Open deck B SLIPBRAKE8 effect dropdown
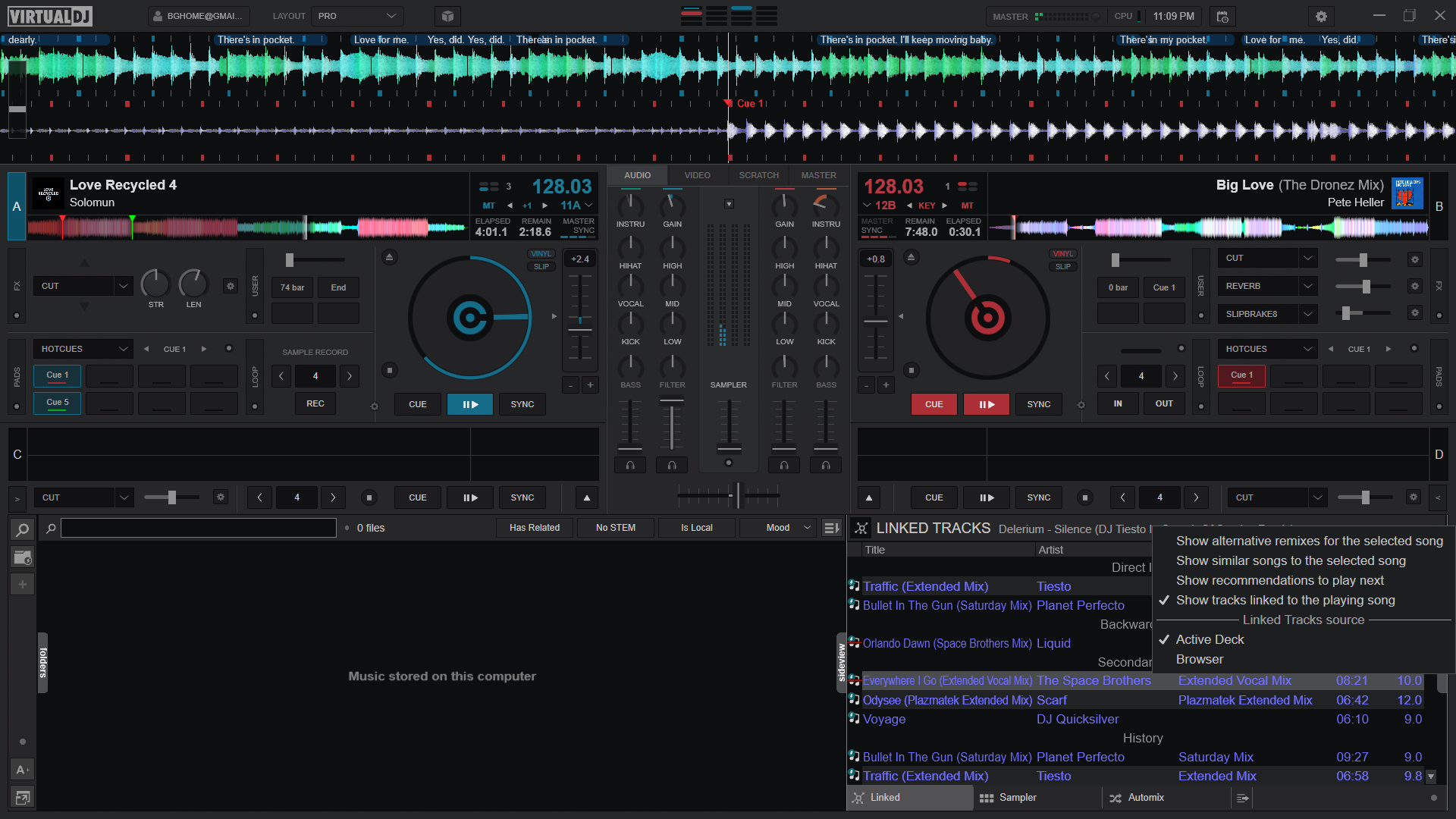 [1268, 313]
